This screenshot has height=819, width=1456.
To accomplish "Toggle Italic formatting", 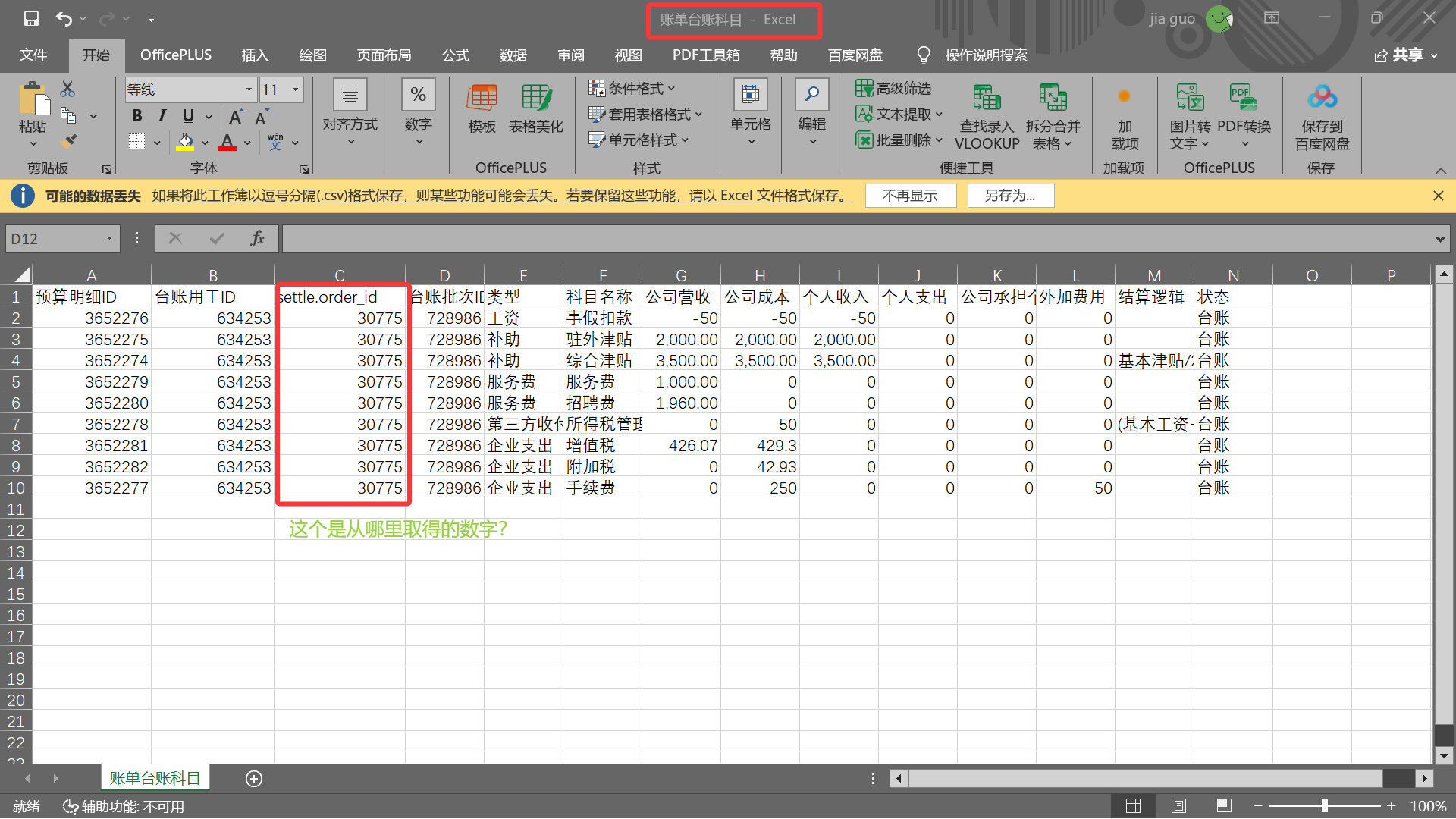I will click(162, 115).
